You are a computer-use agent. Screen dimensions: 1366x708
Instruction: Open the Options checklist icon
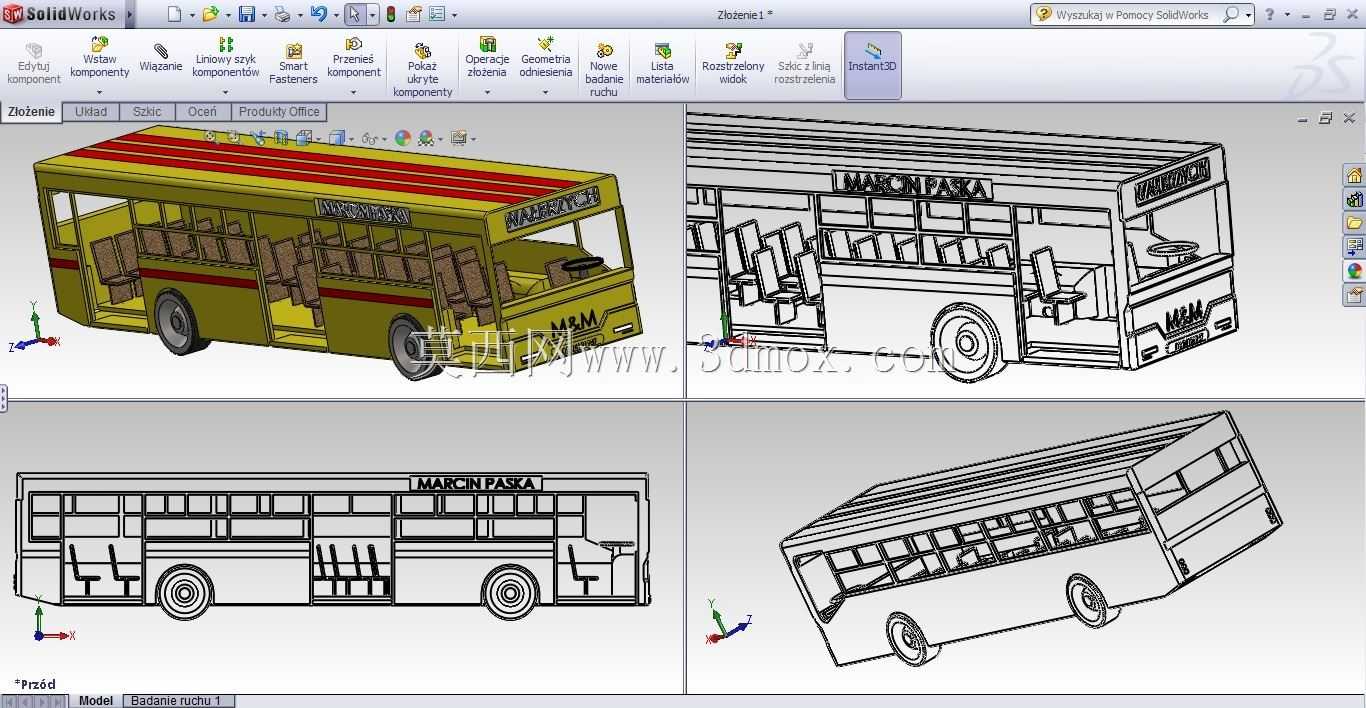(x=437, y=14)
